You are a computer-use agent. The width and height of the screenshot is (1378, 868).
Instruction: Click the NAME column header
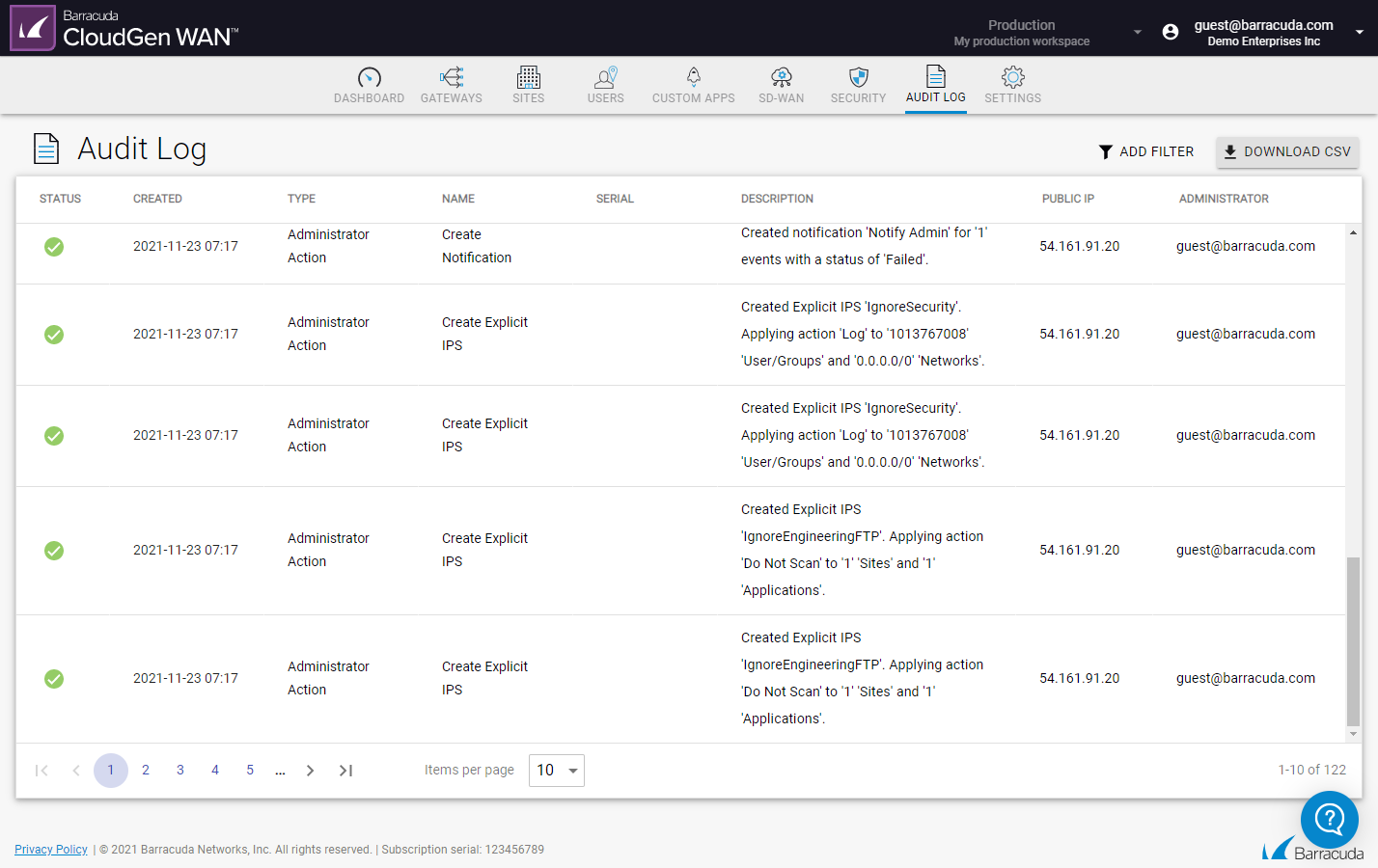click(458, 199)
